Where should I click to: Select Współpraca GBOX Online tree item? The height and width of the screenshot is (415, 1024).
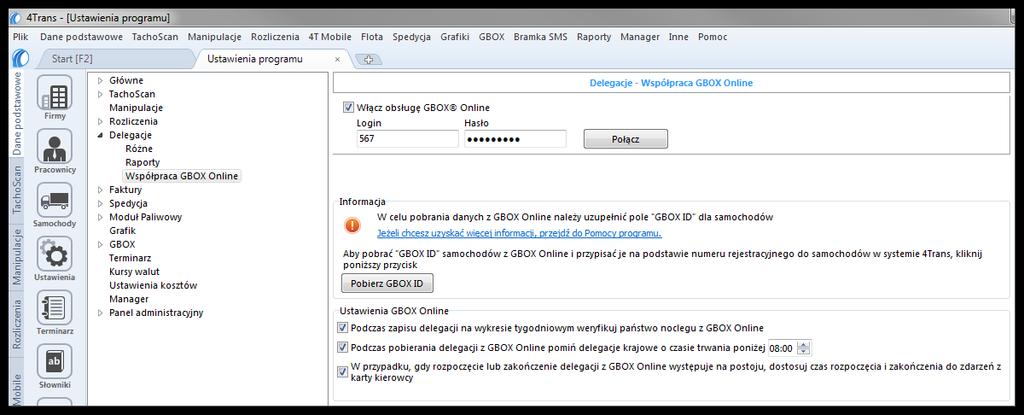[182, 176]
